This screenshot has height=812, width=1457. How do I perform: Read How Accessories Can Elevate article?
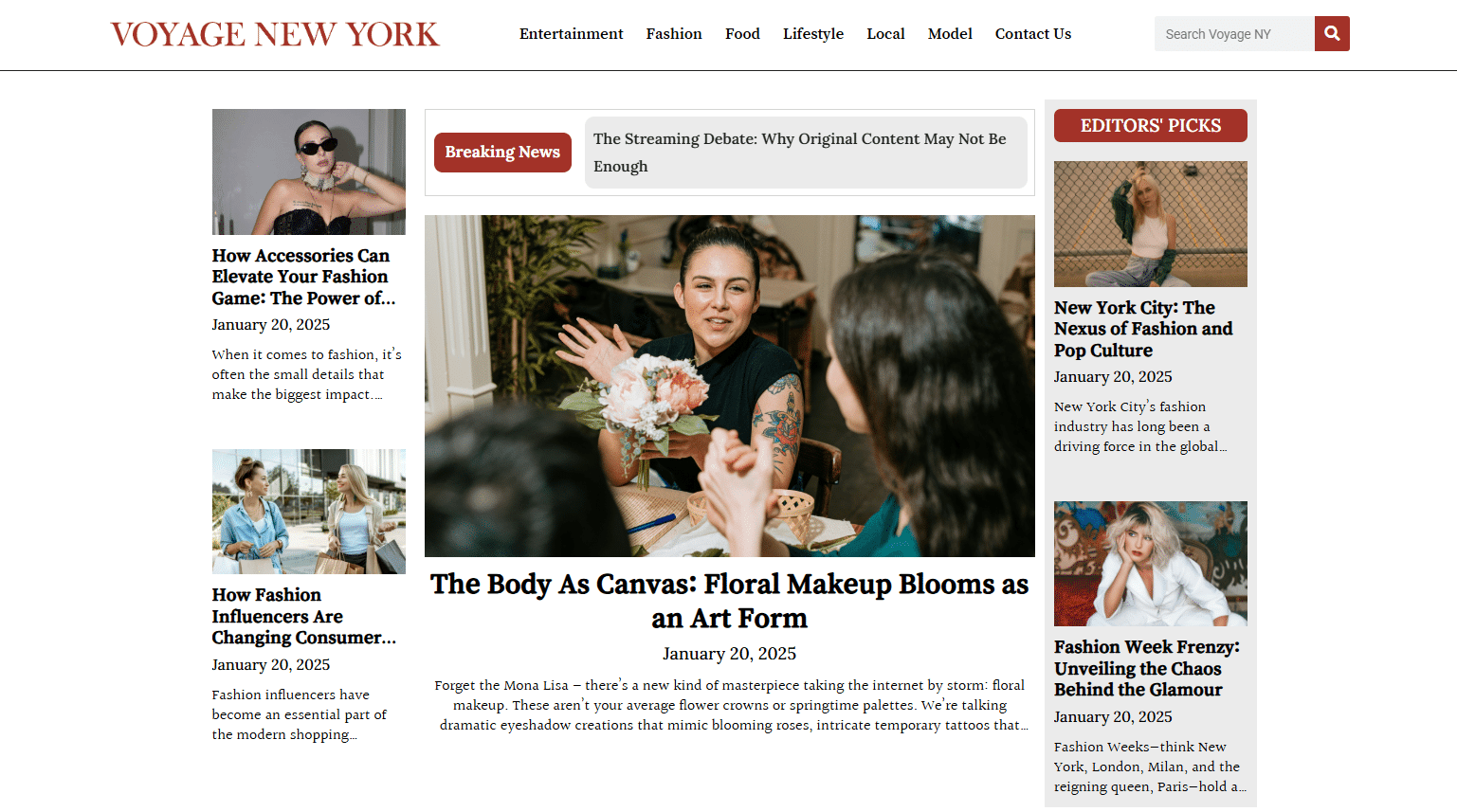point(303,277)
